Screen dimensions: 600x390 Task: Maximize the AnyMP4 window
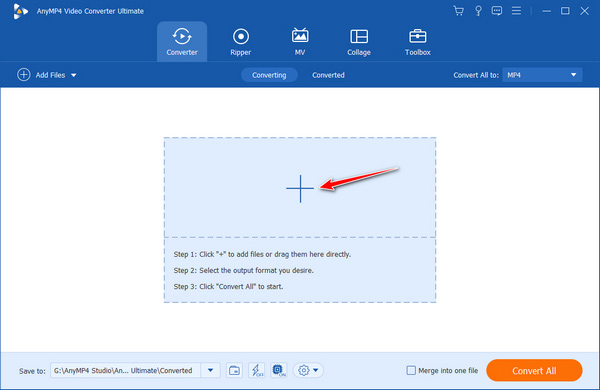click(x=565, y=11)
